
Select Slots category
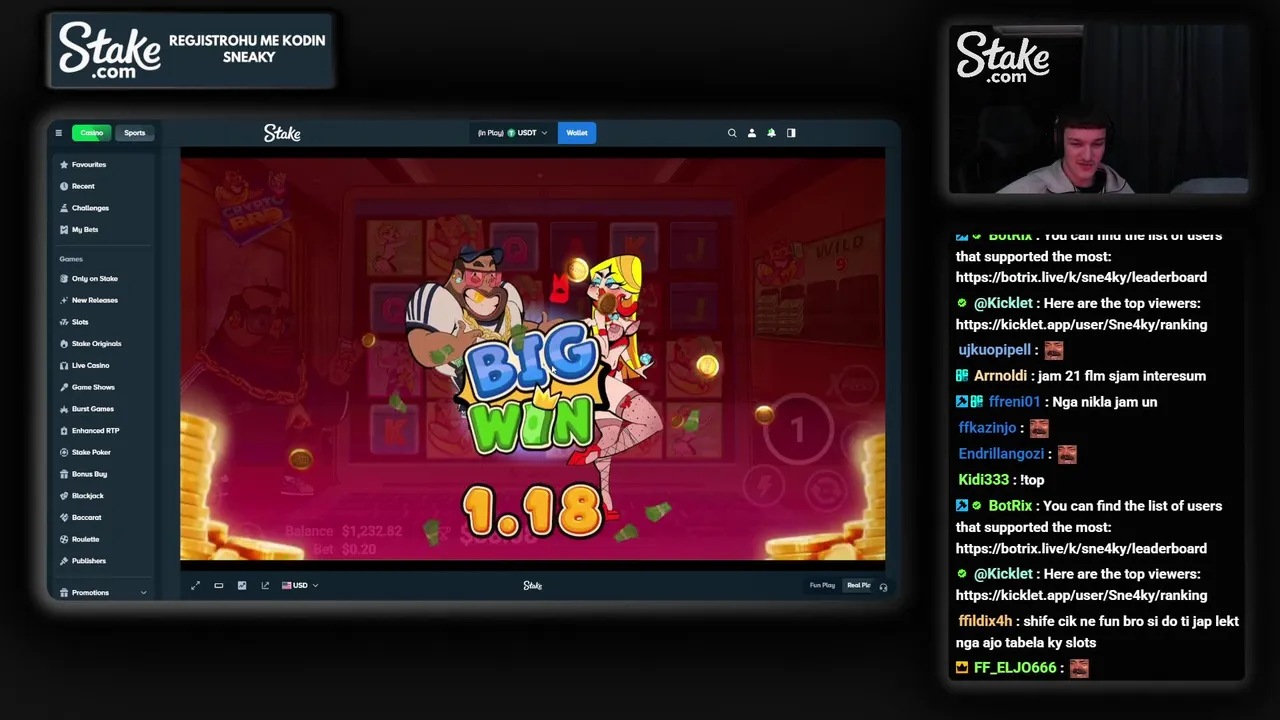pyautogui.click(x=80, y=322)
